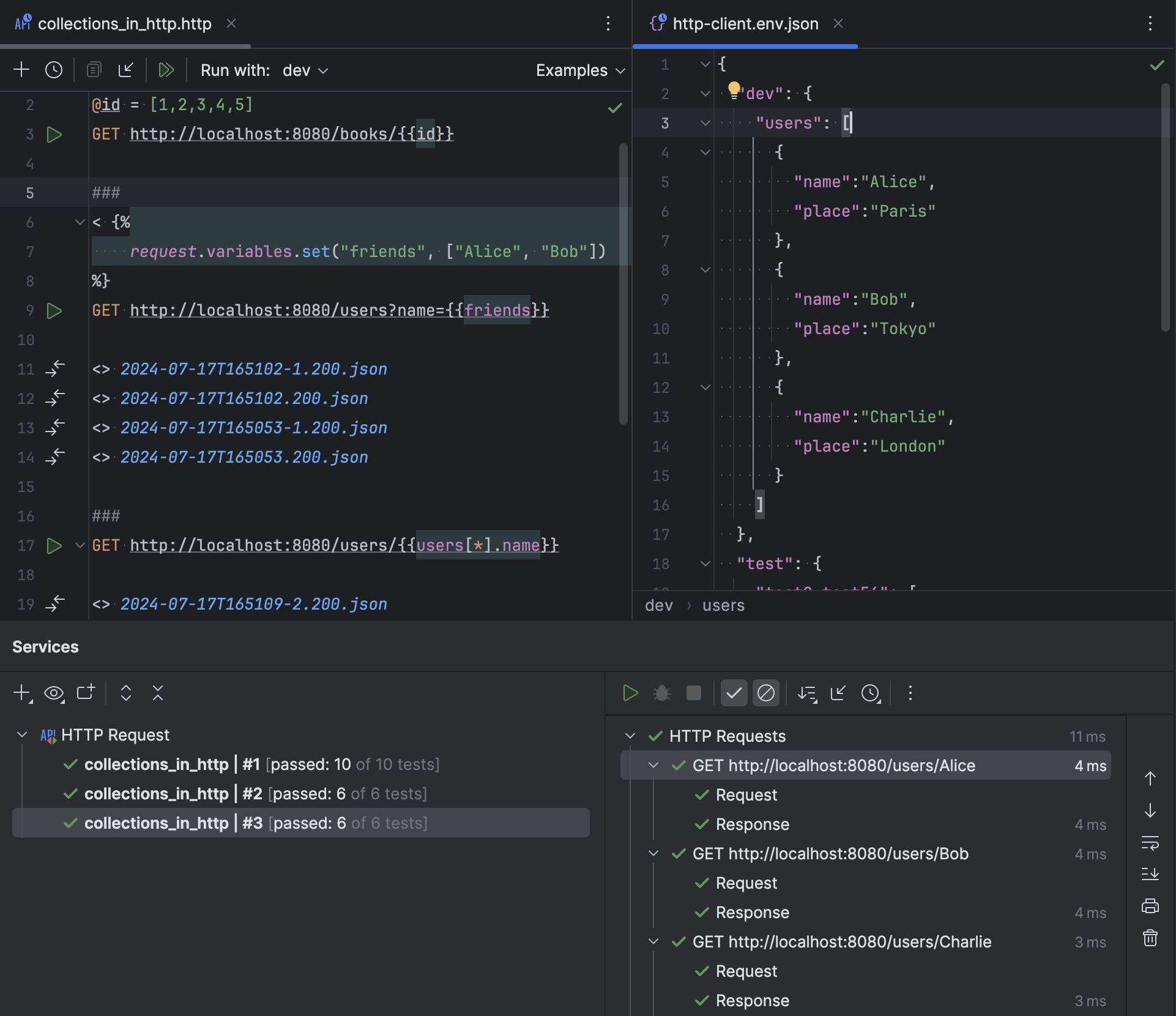Click the copy requests icon in the HTTP toolbar

(93, 70)
